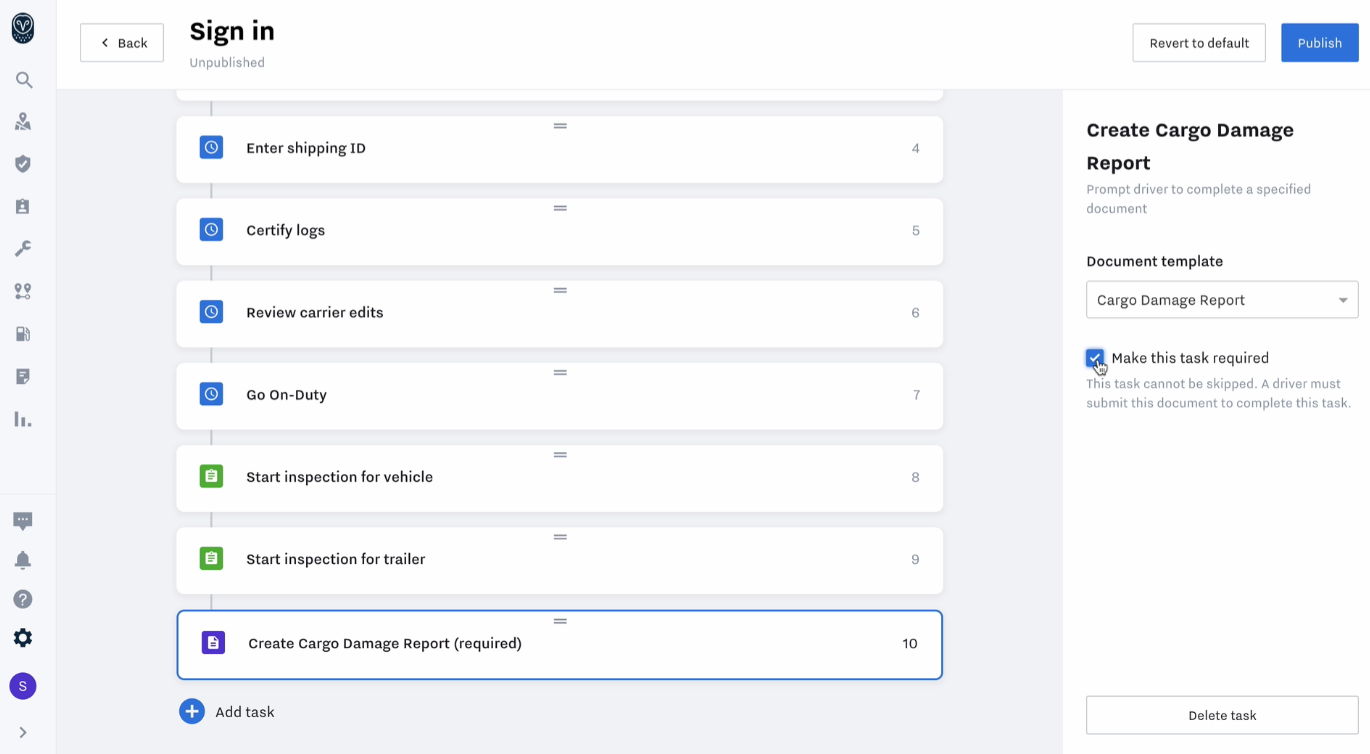Open help using the question mark icon
Screen dimensions: 1370x754
coord(23,598)
